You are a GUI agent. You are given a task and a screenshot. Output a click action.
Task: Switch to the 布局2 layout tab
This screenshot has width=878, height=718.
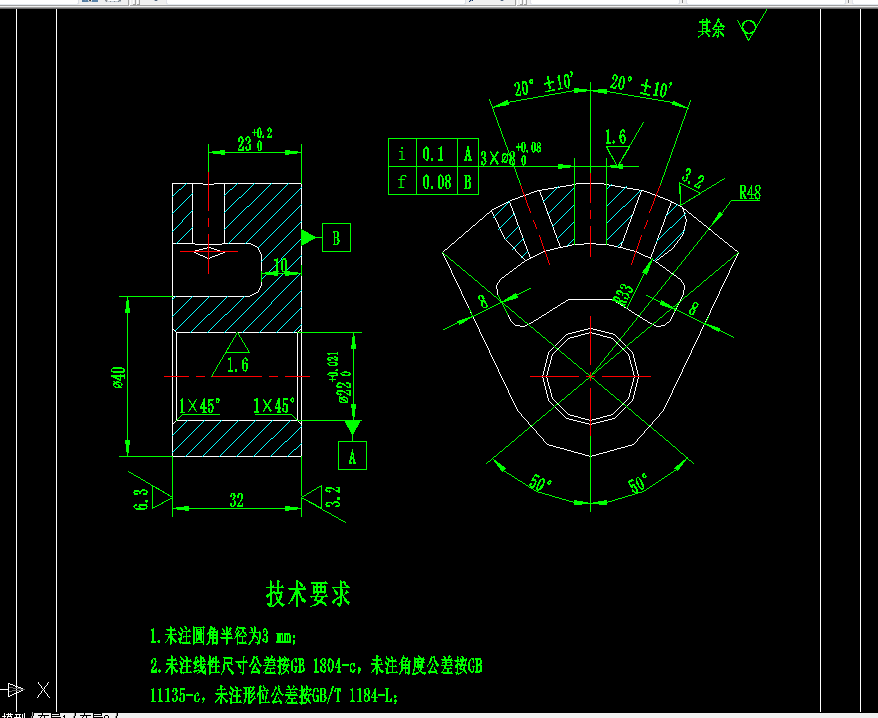(88, 715)
